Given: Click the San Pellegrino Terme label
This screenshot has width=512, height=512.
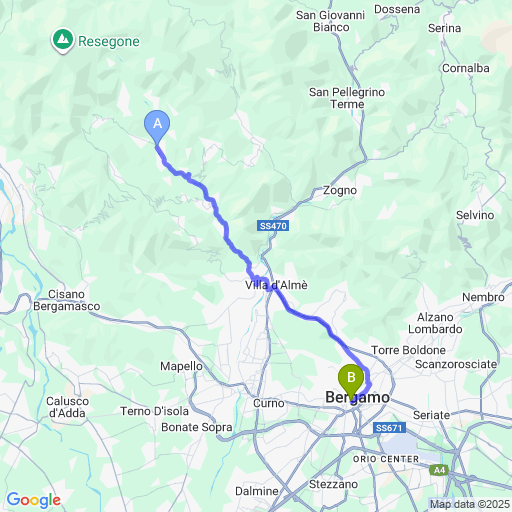Looking at the screenshot, I should tap(347, 98).
